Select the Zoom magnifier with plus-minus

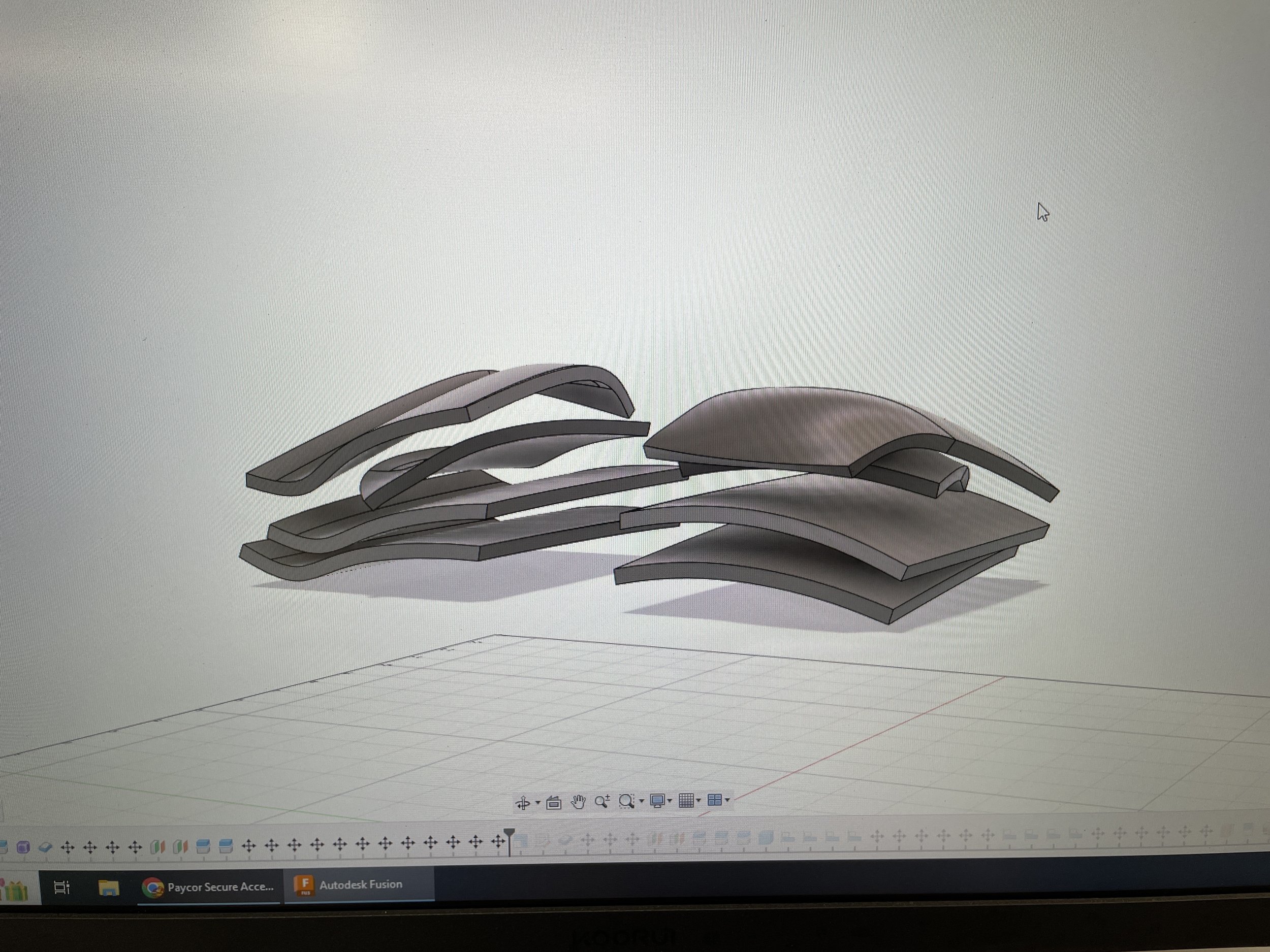(x=602, y=801)
